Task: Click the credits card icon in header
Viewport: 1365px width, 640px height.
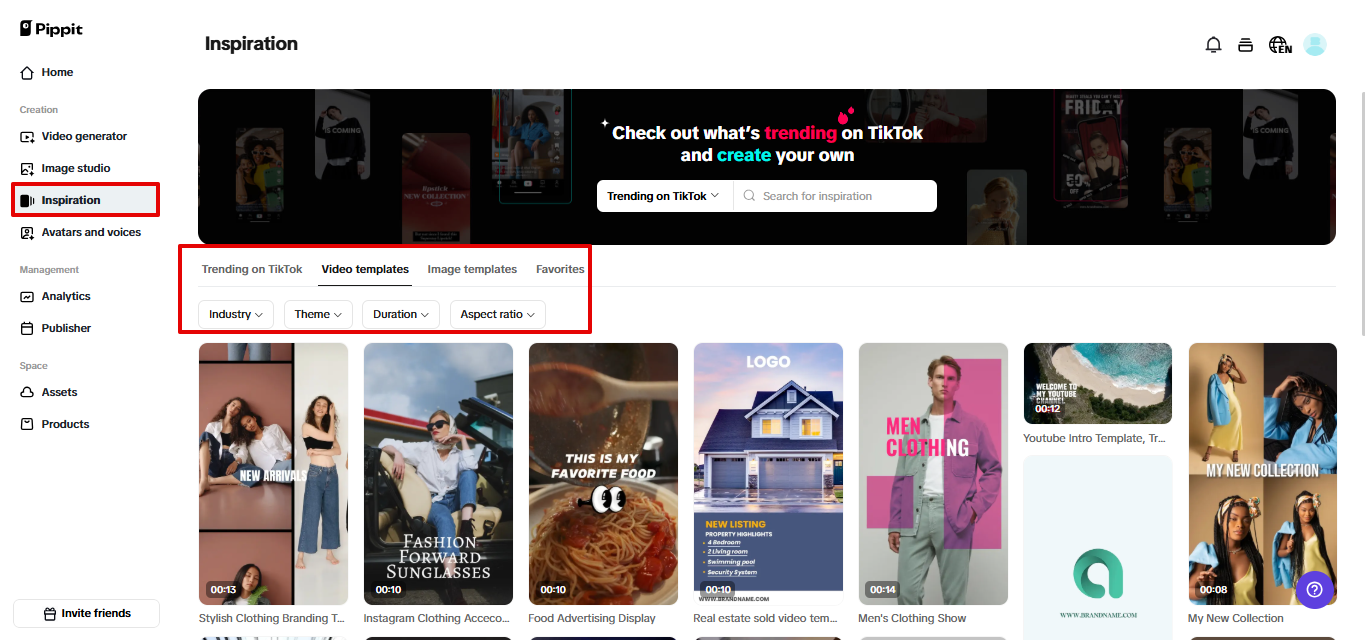Action: click(x=1245, y=44)
